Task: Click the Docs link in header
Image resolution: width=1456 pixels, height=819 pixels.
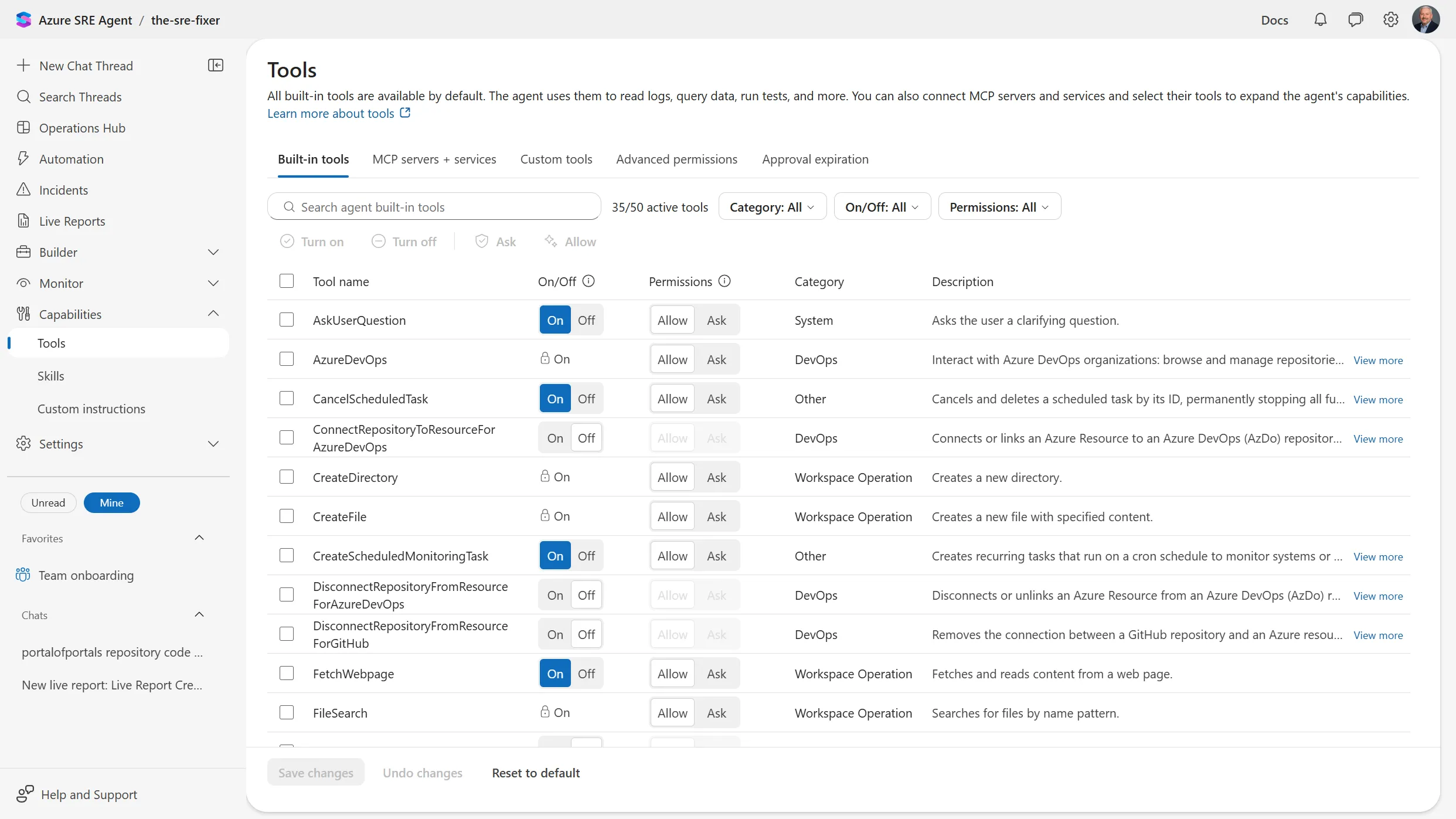Action: (x=1274, y=20)
